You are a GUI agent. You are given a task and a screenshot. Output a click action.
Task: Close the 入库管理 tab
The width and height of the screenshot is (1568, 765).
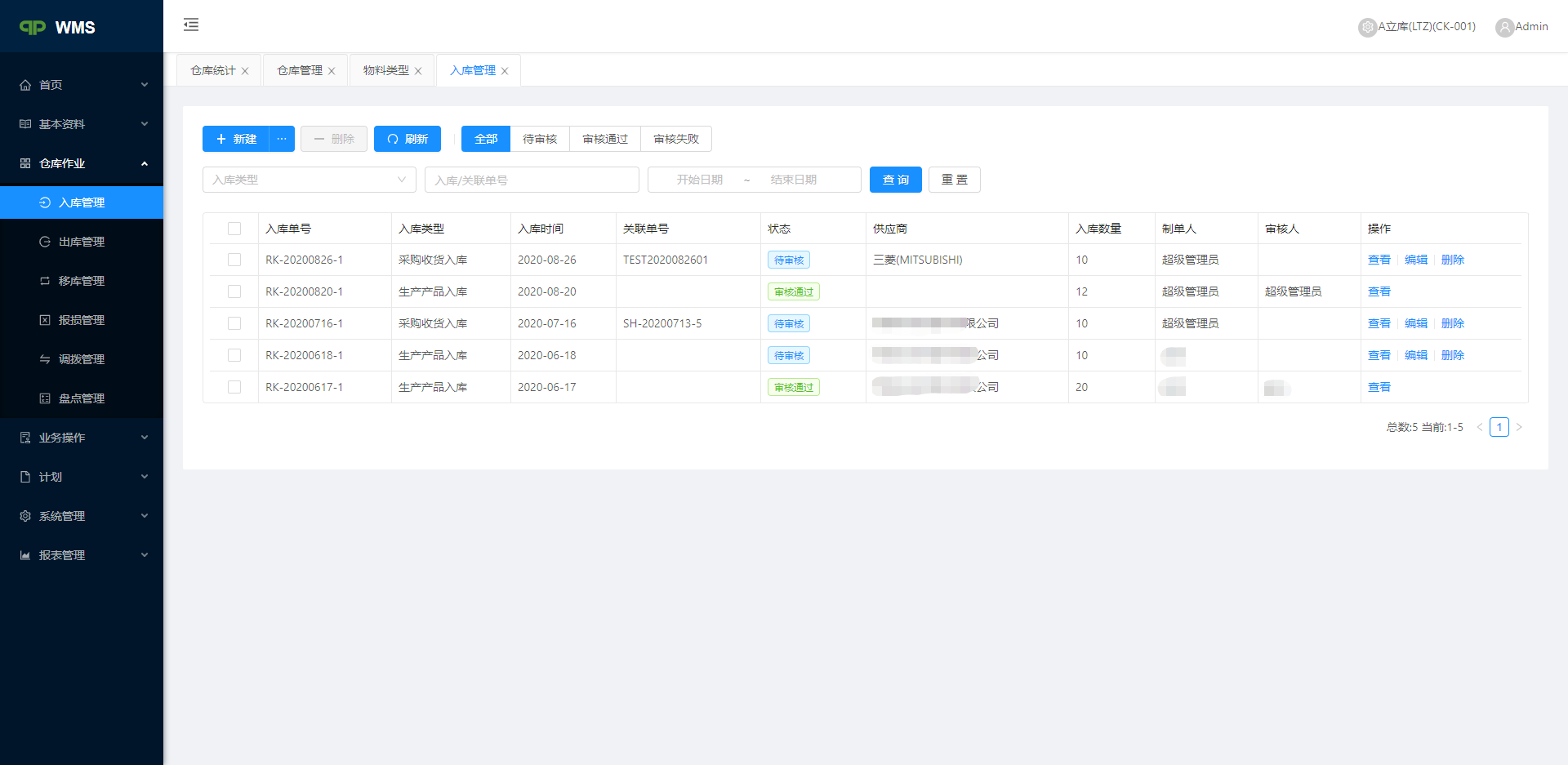505,71
